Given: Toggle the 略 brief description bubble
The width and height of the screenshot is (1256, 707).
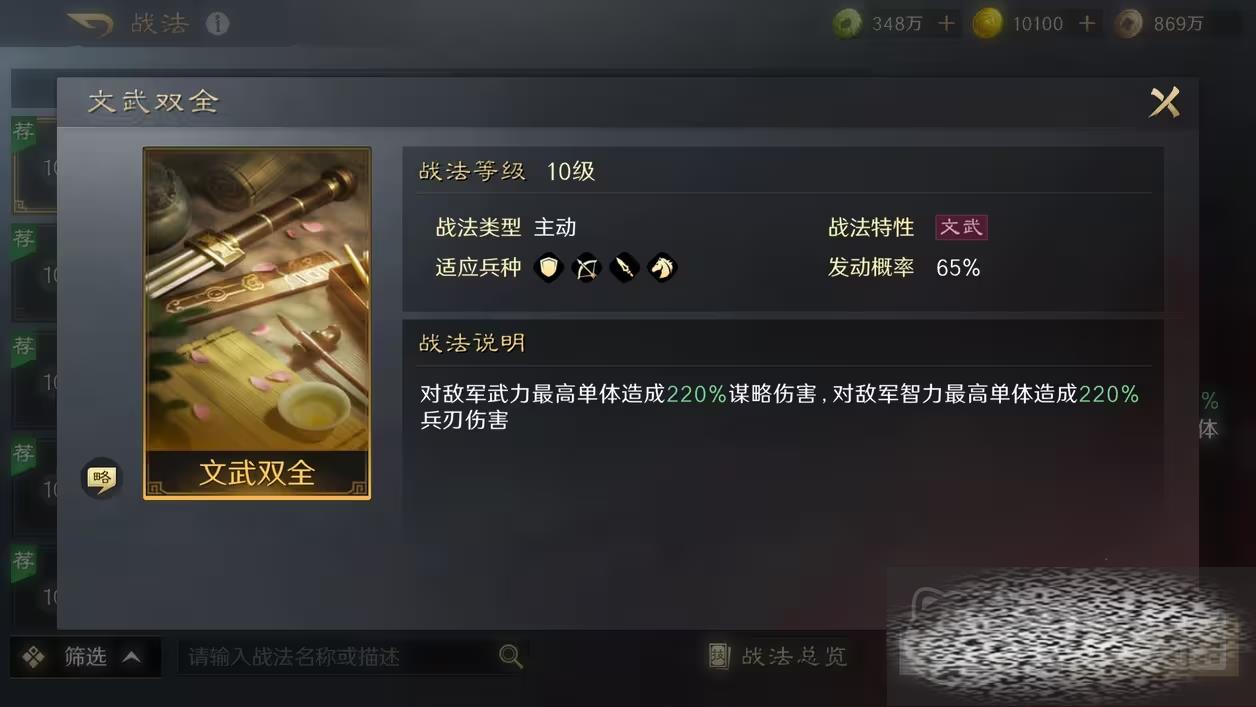Looking at the screenshot, I should 101,478.
